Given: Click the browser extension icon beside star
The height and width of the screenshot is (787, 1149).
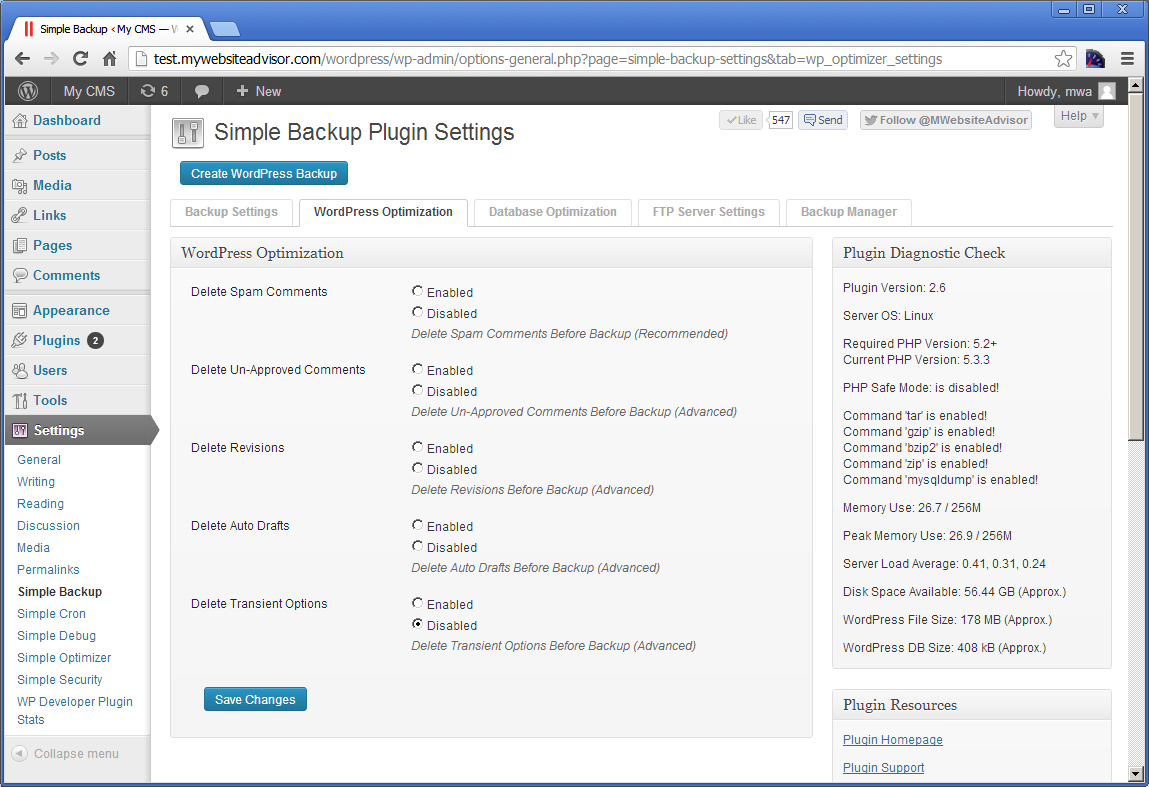Looking at the screenshot, I should tap(1095, 59).
